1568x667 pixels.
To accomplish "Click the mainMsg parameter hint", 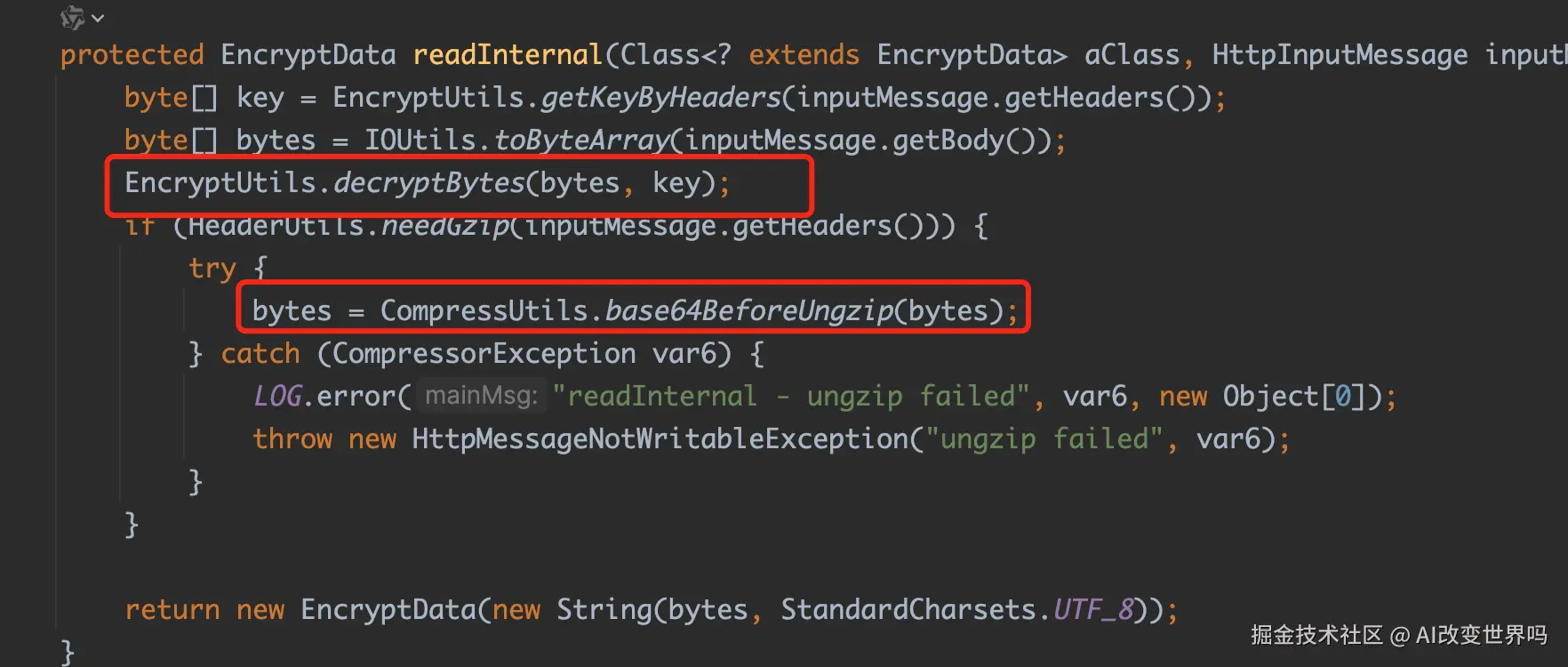I will tap(481, 396).
